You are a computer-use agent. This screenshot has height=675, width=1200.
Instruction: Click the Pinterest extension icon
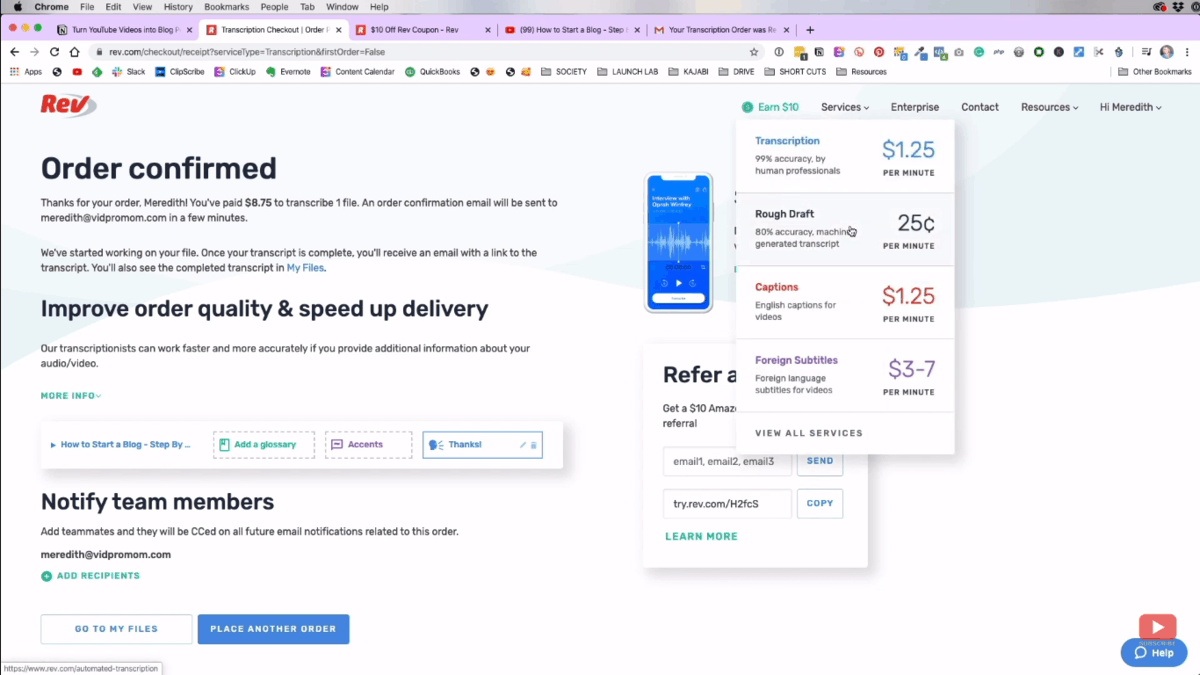879,51
